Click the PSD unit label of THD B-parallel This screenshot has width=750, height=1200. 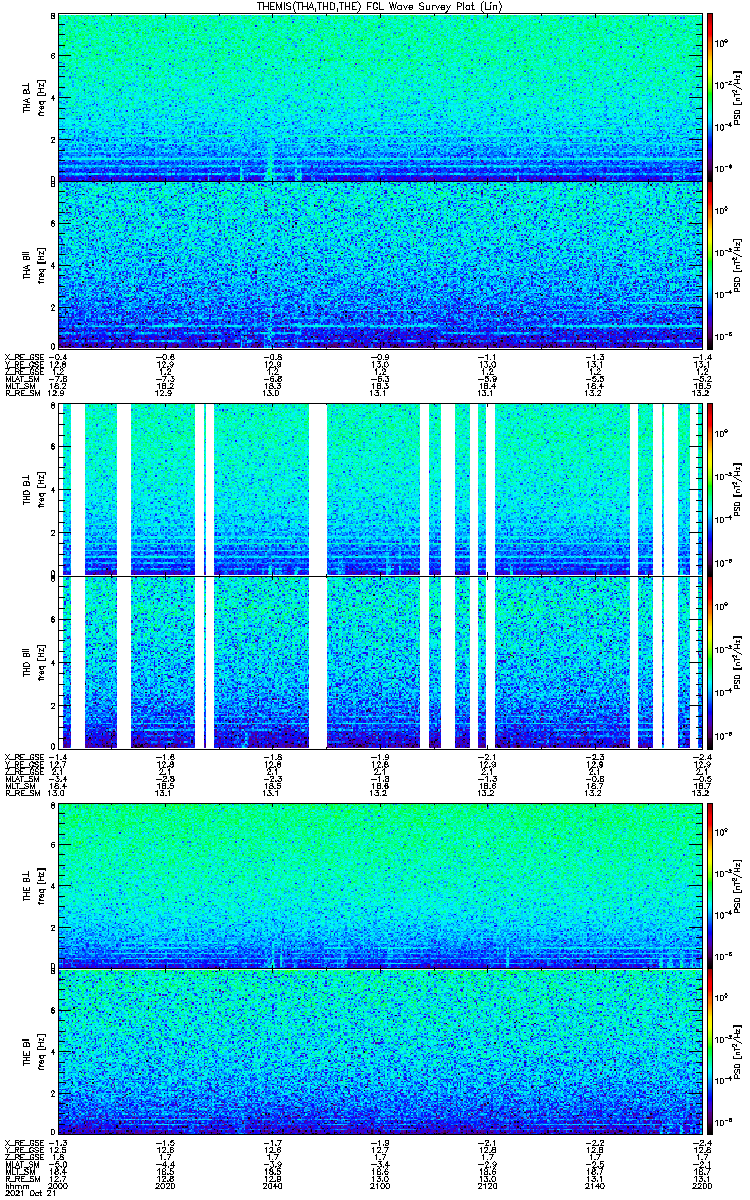click(738, 662)
